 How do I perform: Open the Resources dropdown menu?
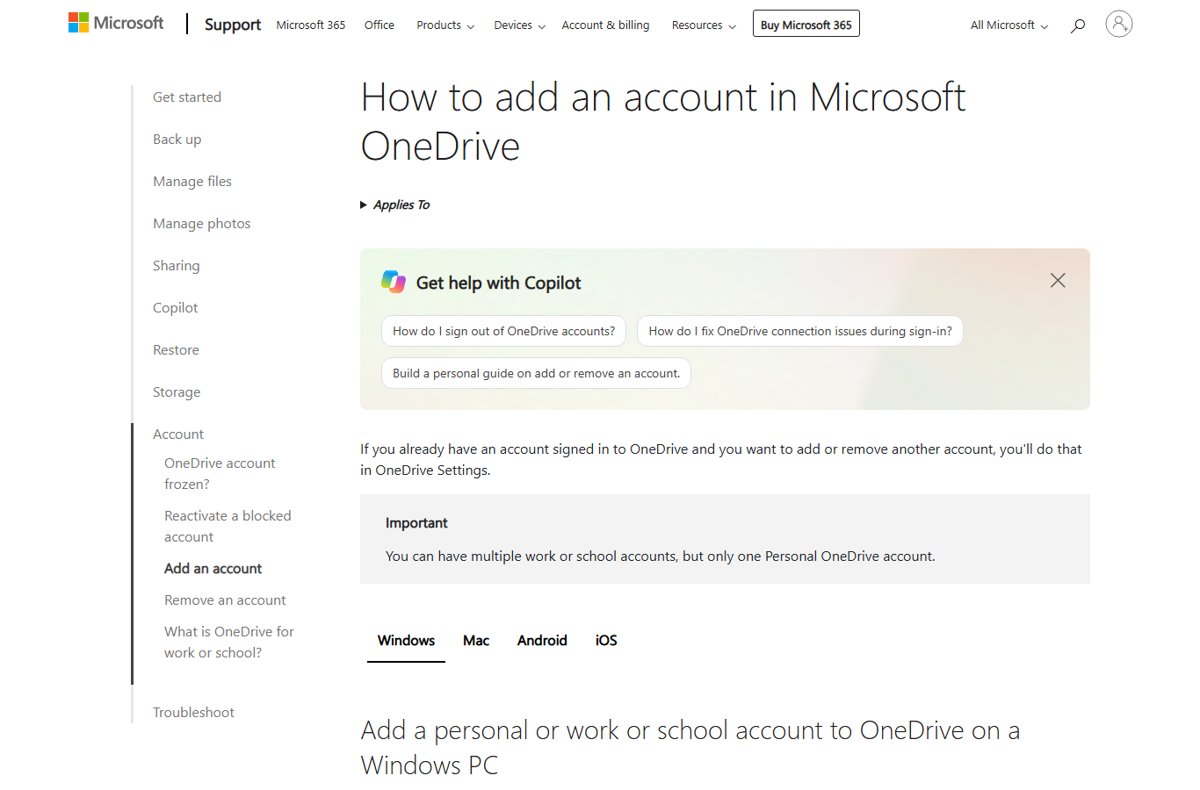click(x=704, y=25)
